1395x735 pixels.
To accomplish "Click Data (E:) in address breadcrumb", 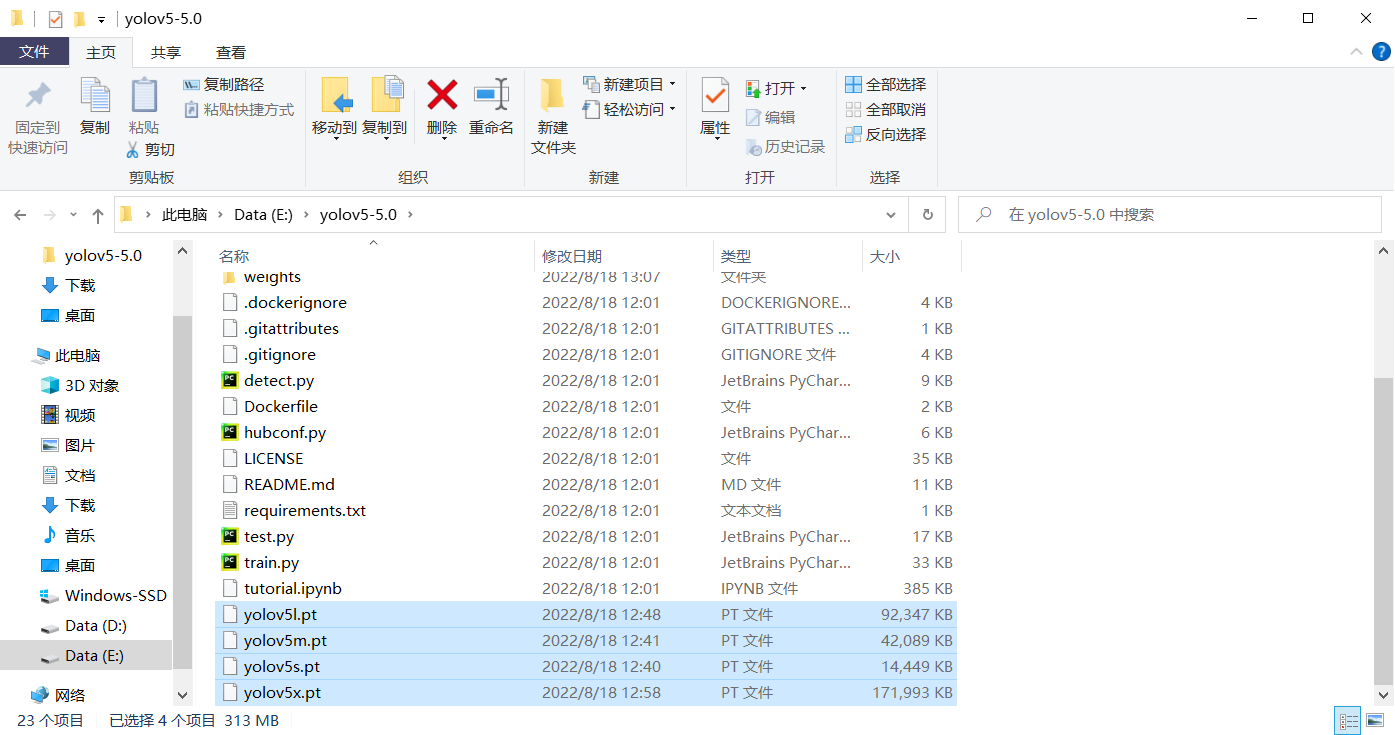I will click(263, 214).
